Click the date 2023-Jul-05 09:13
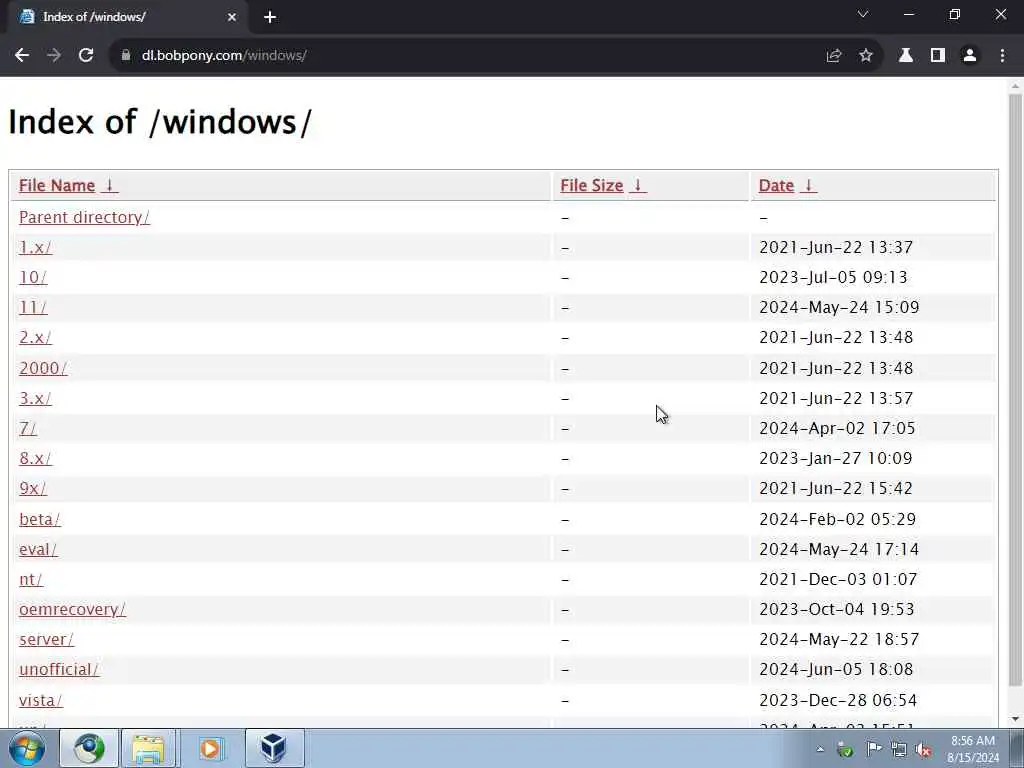 point(833,278)
